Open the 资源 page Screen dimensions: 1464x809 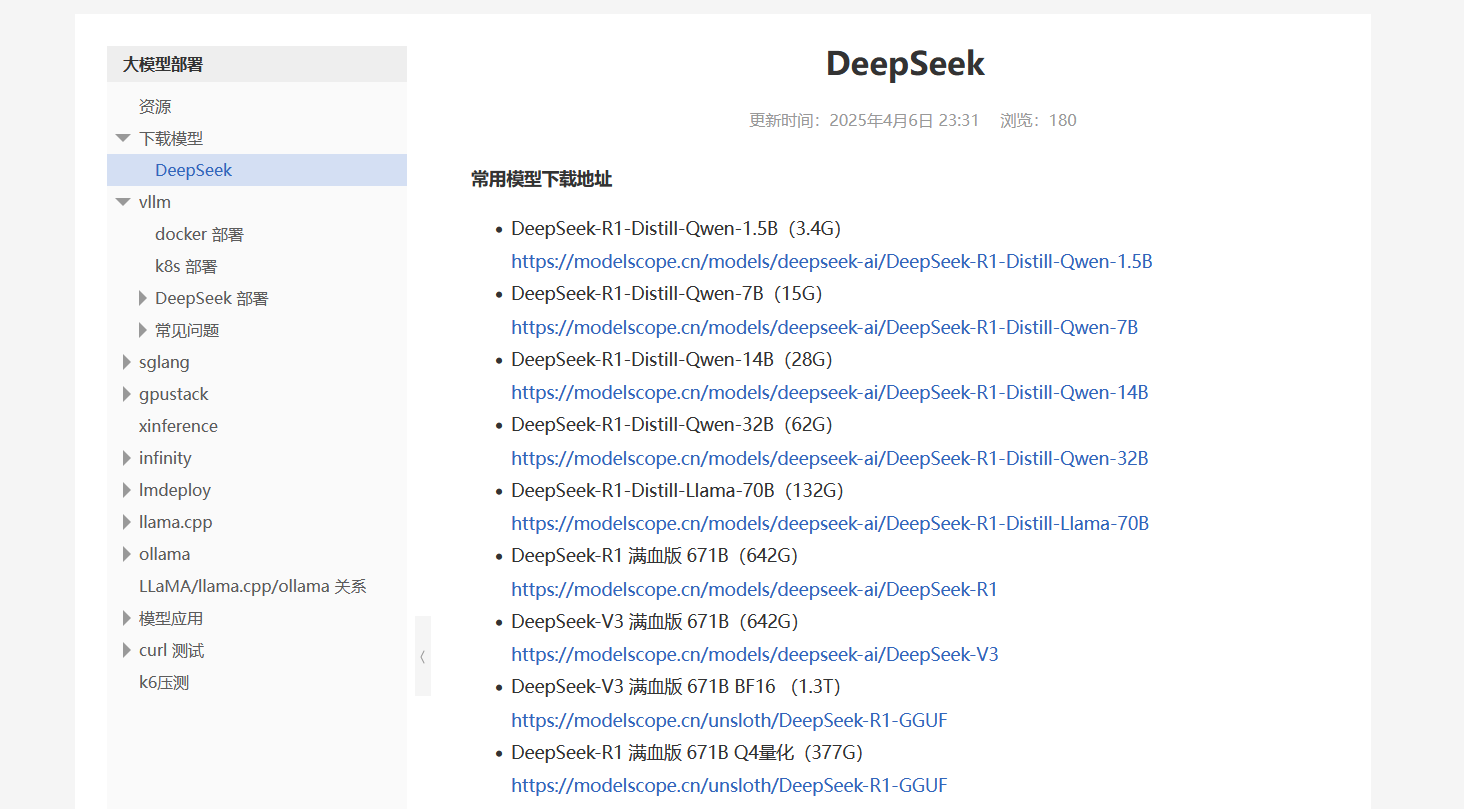155,106
